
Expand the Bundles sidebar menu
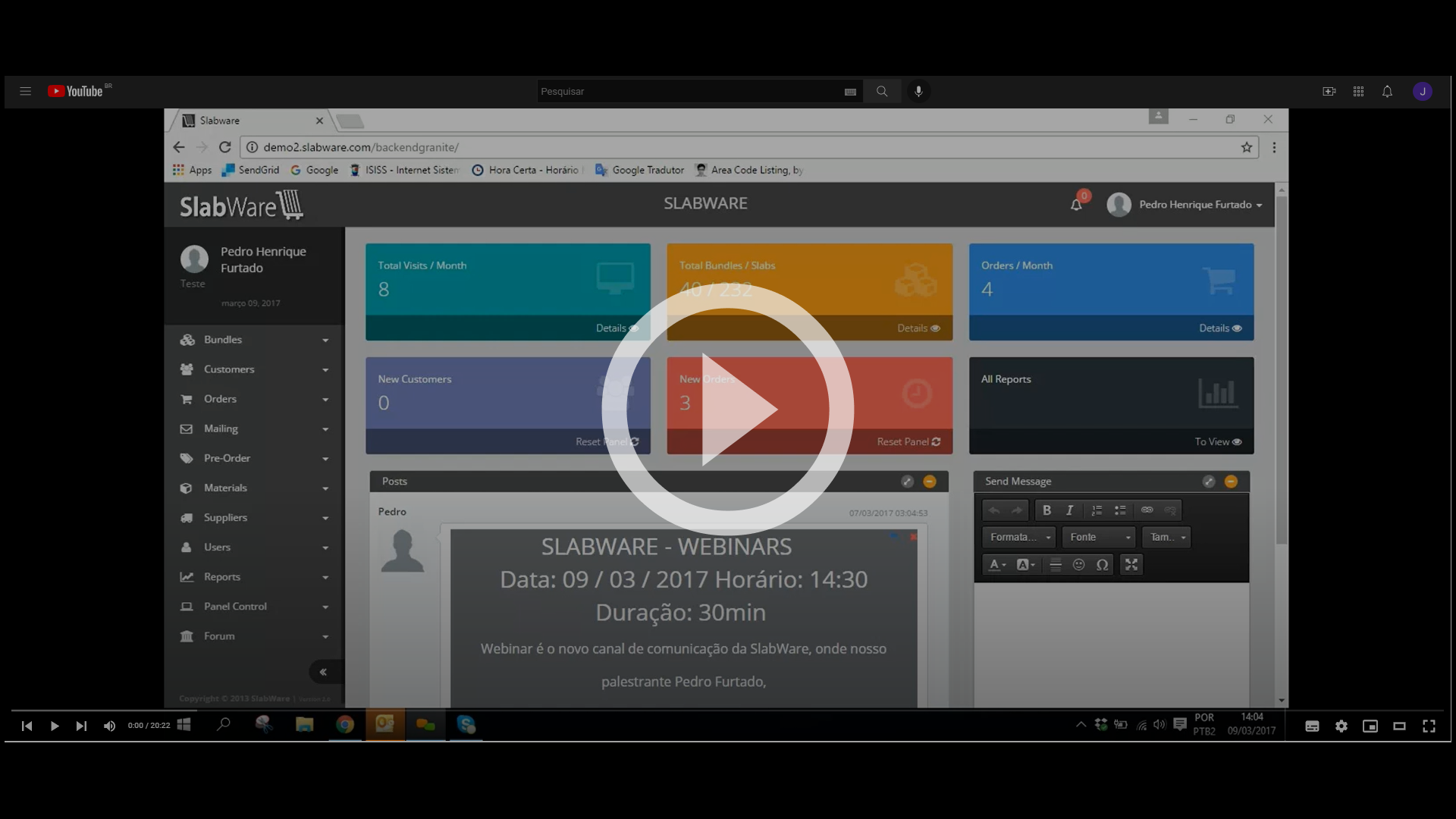tap(254, 340)
